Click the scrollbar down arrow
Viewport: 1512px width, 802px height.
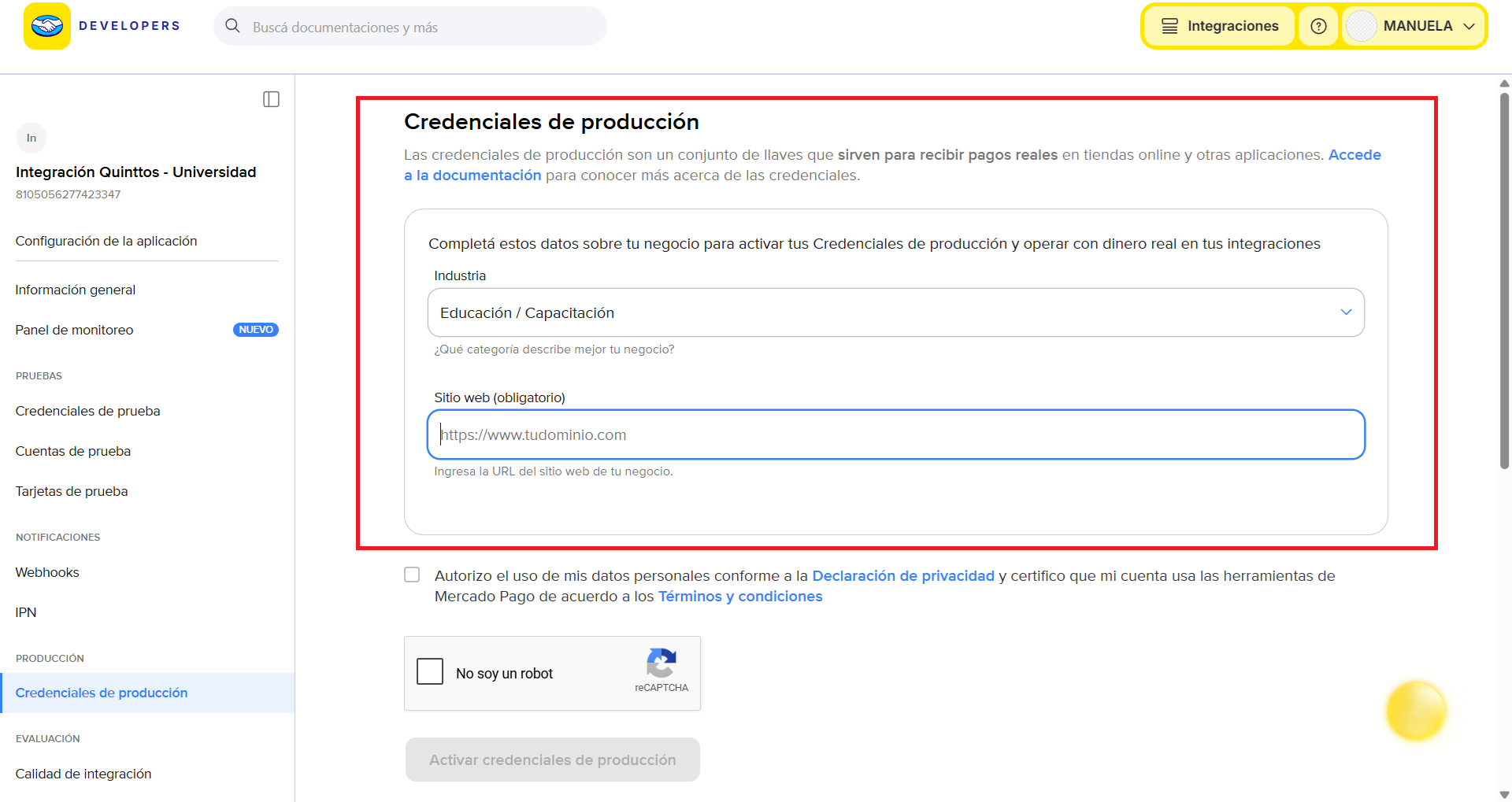pyautogui.click(x=1505, y=794)
